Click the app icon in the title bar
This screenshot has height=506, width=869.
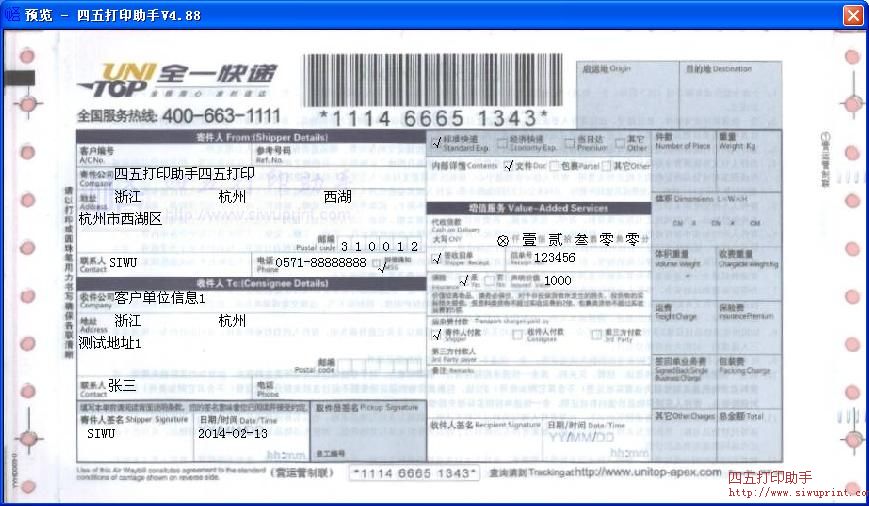pos(12,14)
